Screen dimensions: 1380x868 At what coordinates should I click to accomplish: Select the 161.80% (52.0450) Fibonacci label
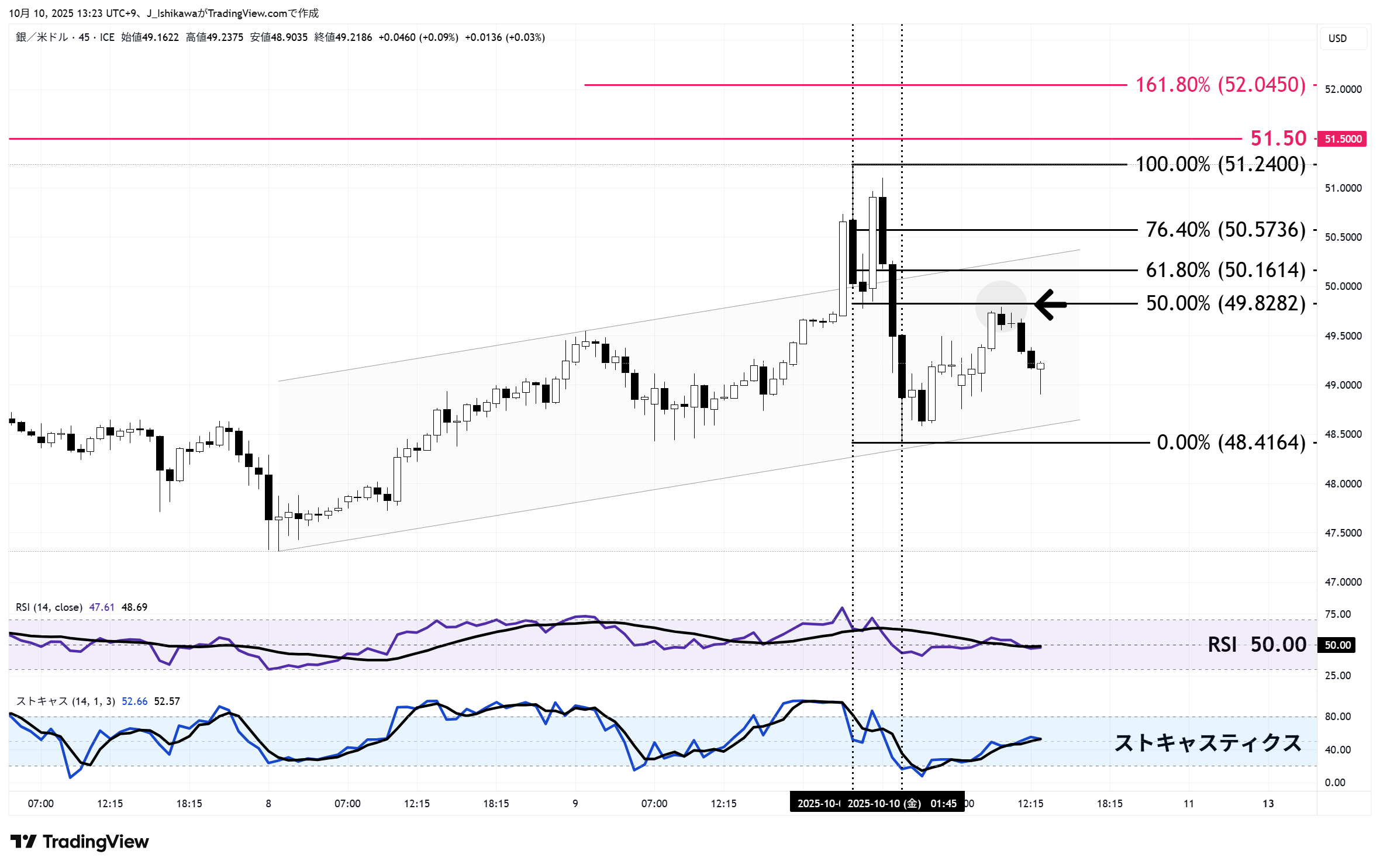pyautogui.click(x=1220, y=85)
